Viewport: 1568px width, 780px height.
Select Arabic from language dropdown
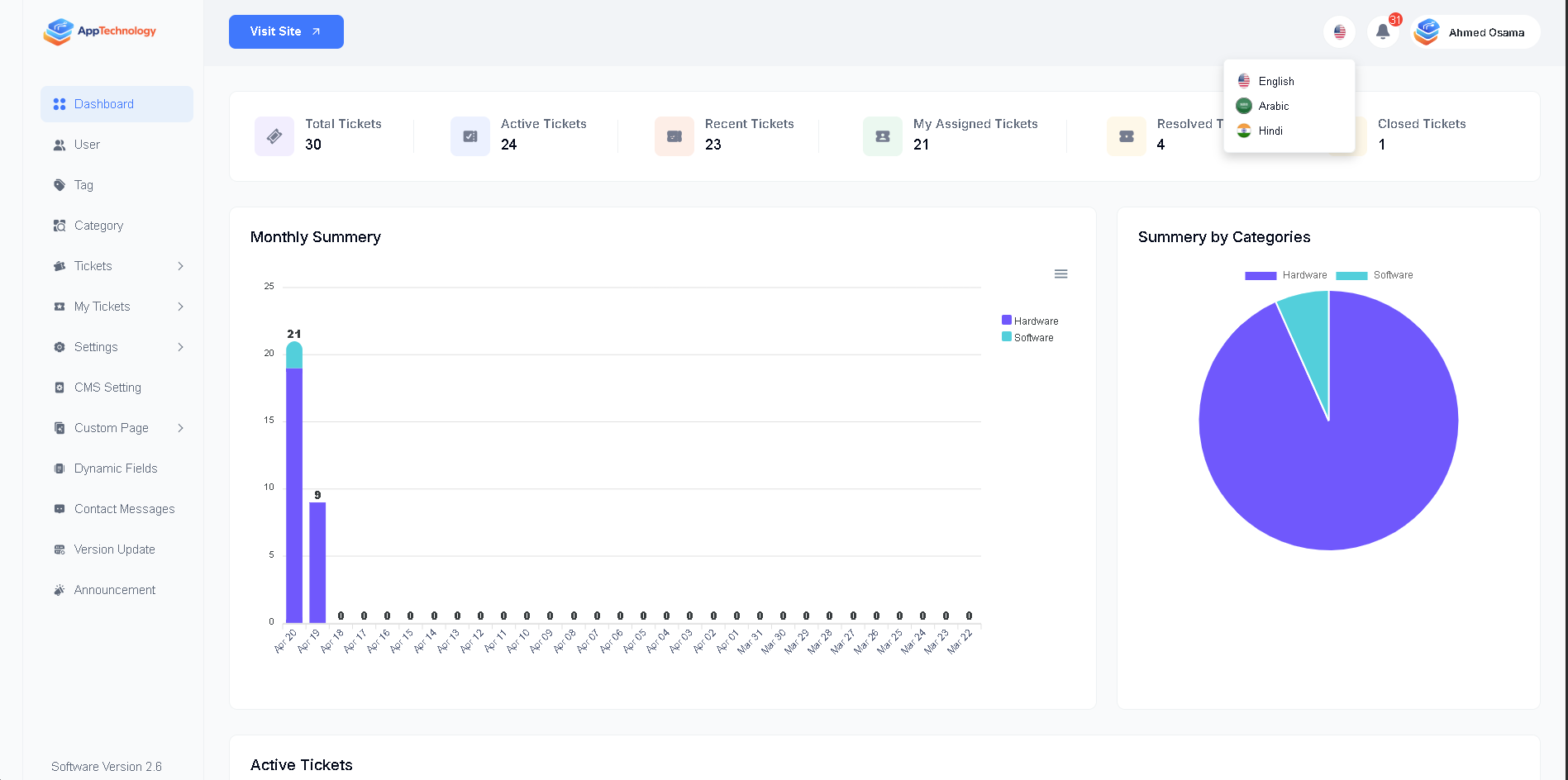(1273, 106)
